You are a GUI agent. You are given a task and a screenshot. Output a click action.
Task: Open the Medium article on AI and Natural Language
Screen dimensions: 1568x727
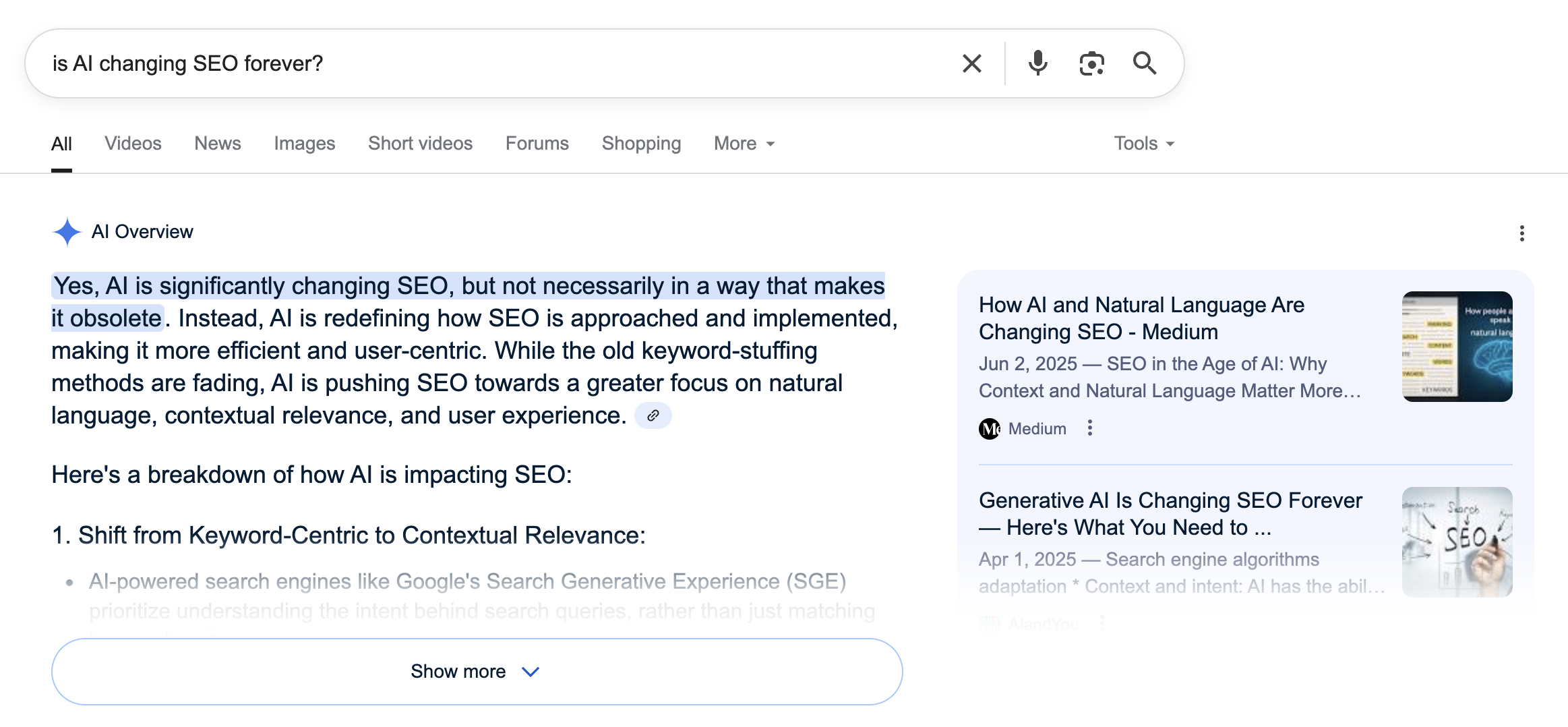click(1141, 318)
